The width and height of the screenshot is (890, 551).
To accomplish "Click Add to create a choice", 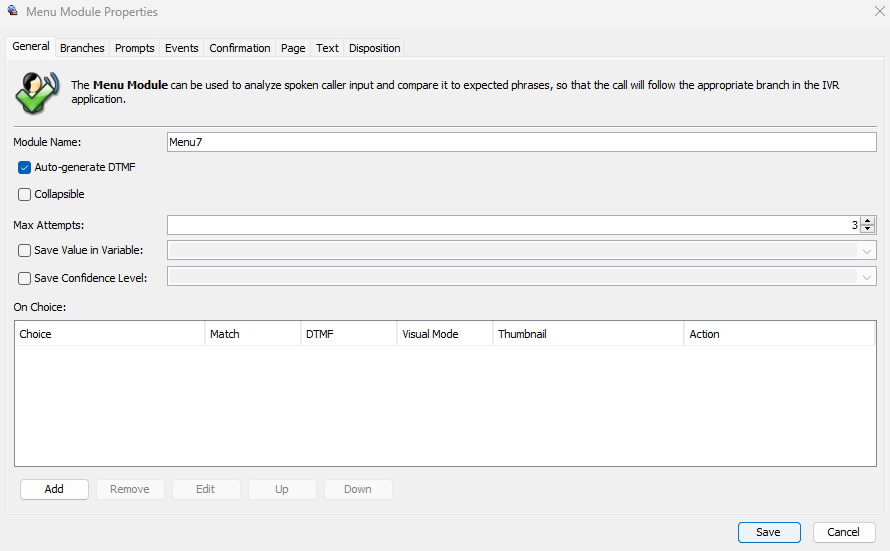I will [x=54, y=489].
